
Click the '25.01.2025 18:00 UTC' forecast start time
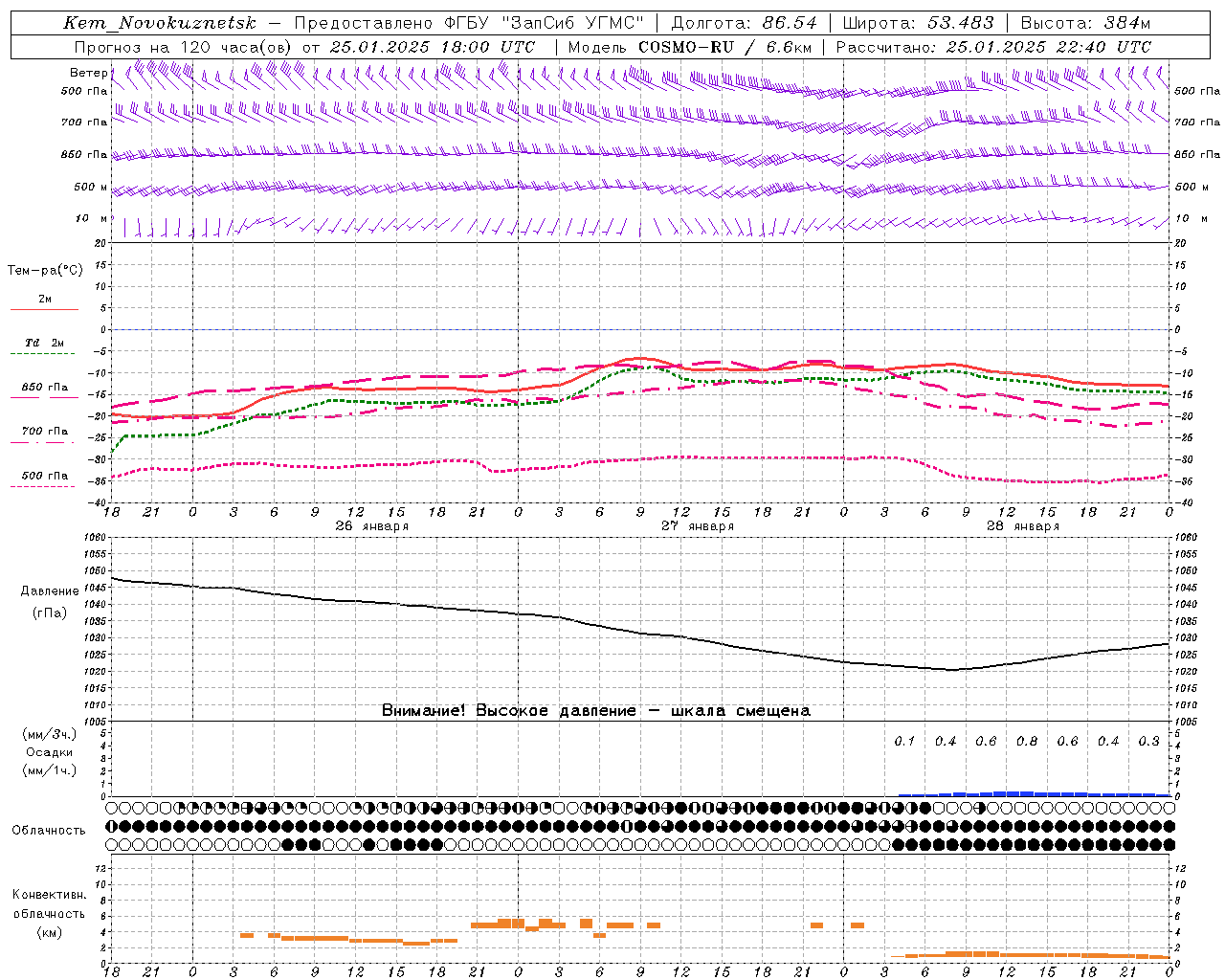[433, 47]
